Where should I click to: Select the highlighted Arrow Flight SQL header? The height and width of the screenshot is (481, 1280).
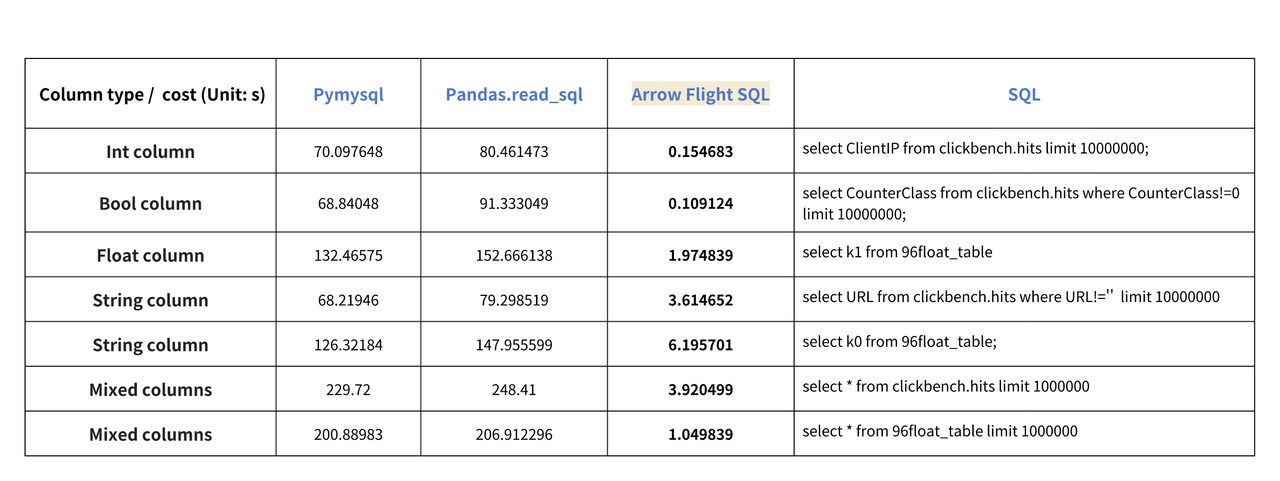click(700, 95)
